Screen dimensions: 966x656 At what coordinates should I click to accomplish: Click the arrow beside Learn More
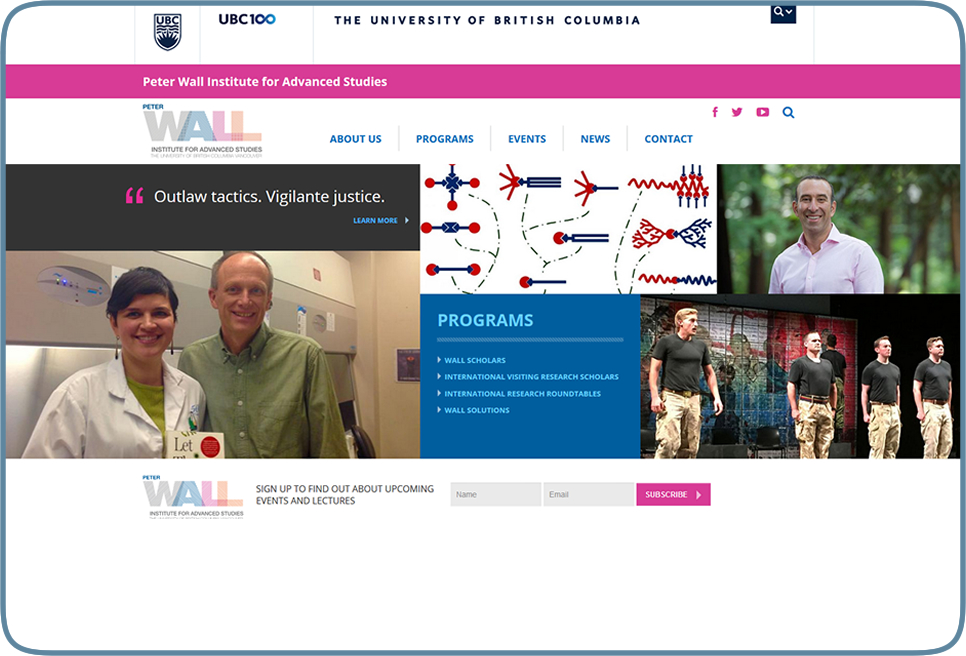(407, 221)
